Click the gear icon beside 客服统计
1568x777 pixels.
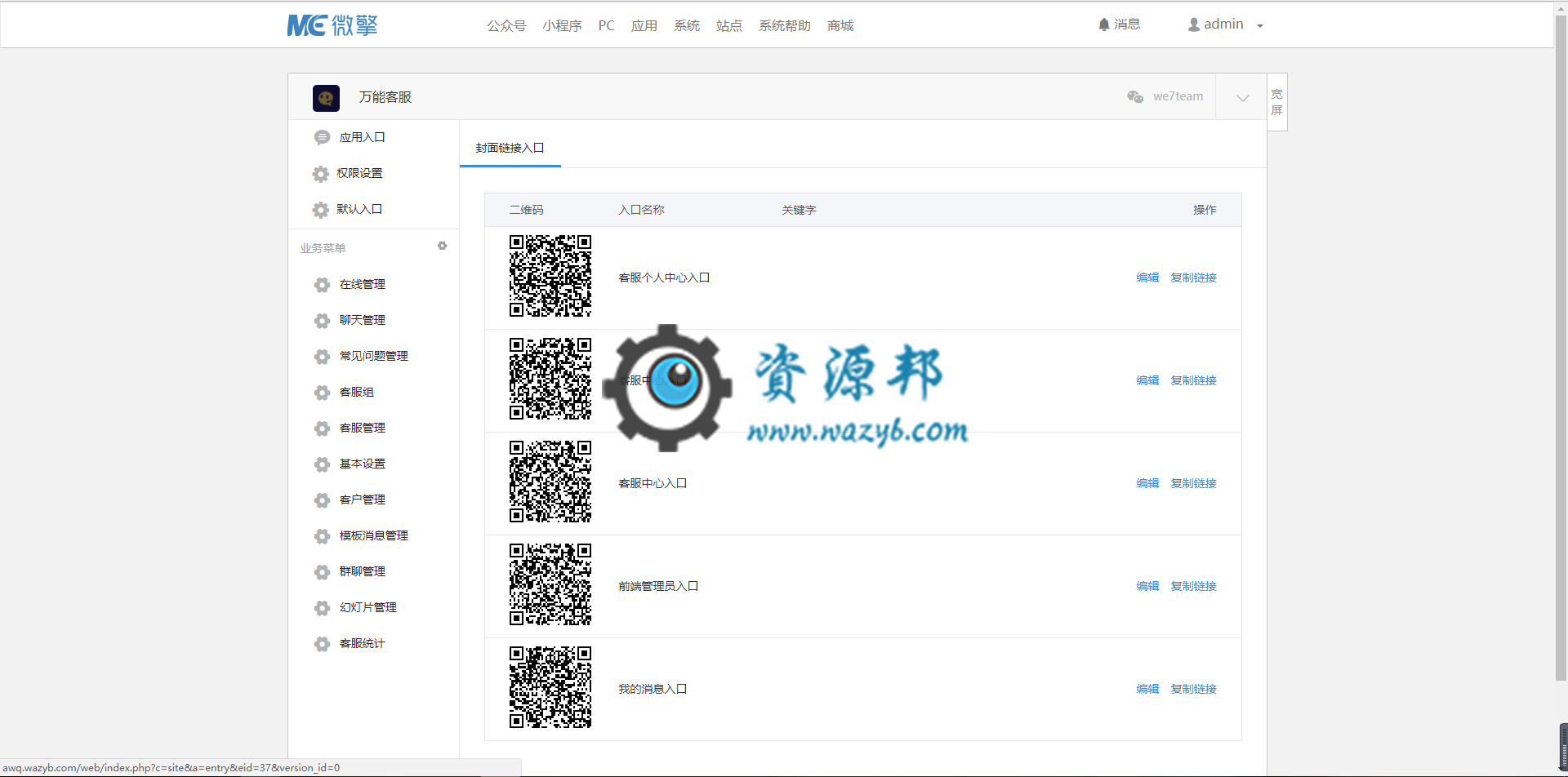322,644
